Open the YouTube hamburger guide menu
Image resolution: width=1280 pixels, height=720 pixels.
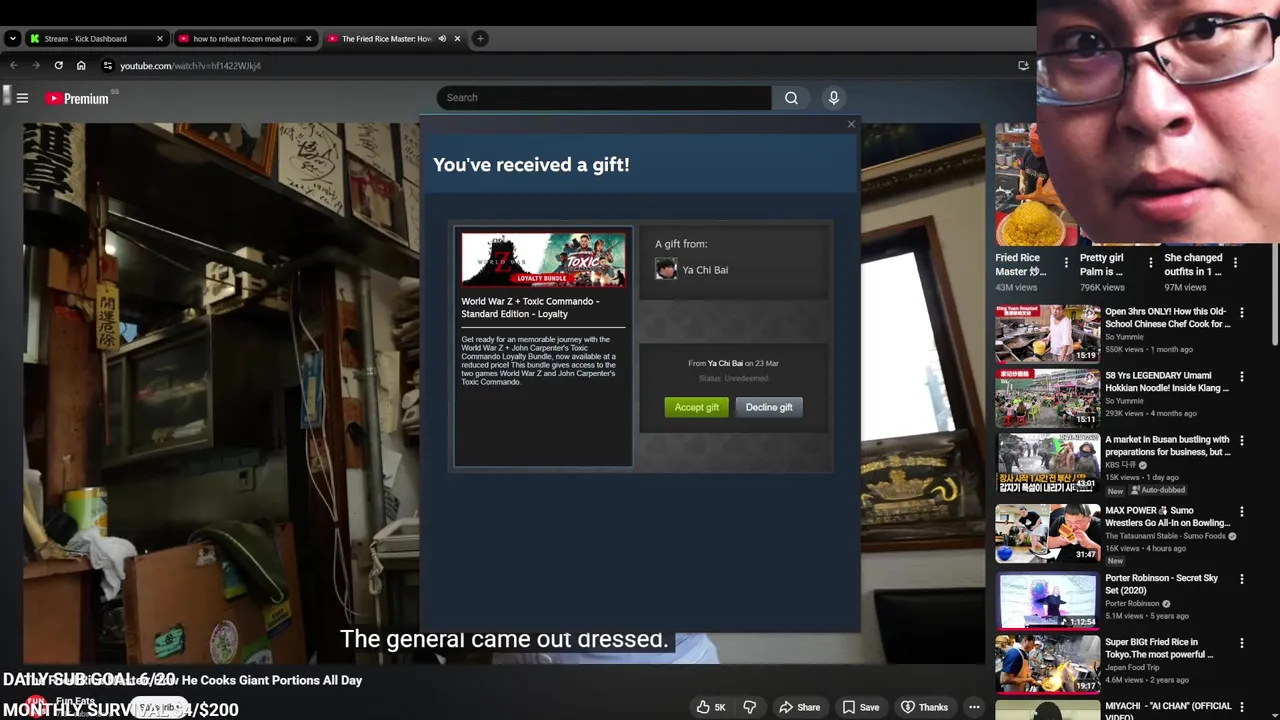22,98
